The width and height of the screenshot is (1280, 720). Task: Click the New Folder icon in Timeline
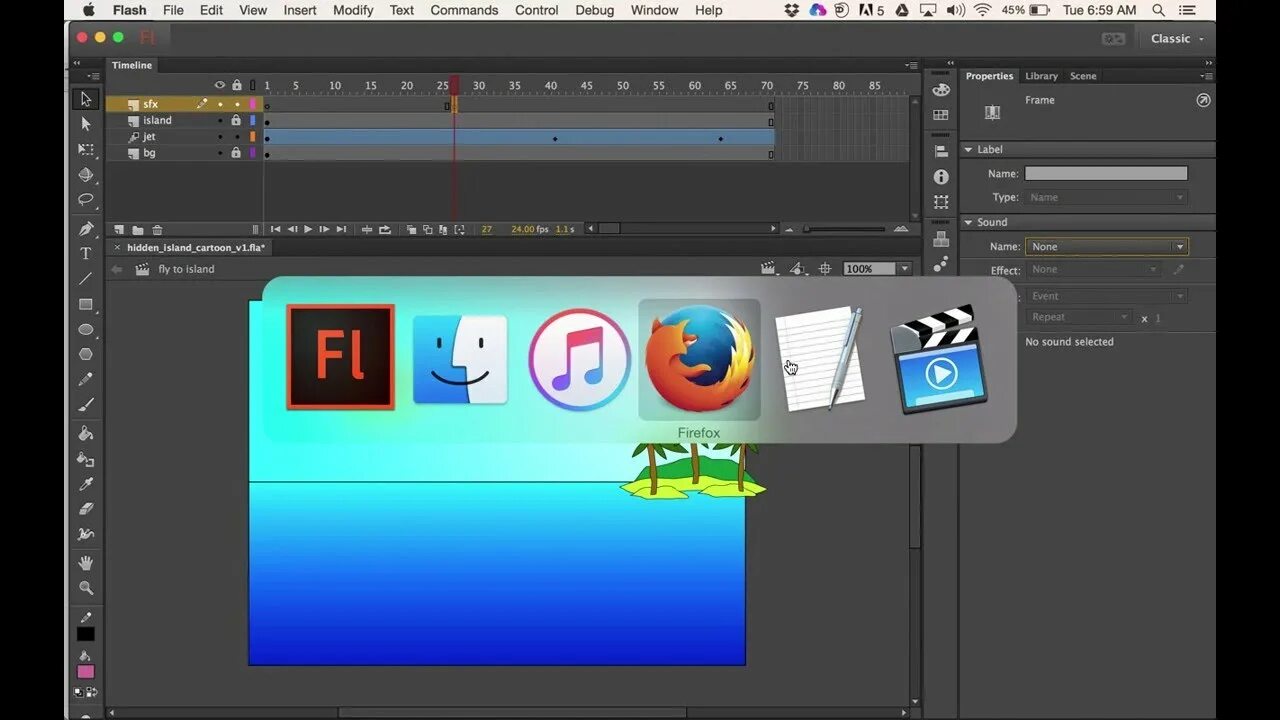click(138, 229)
